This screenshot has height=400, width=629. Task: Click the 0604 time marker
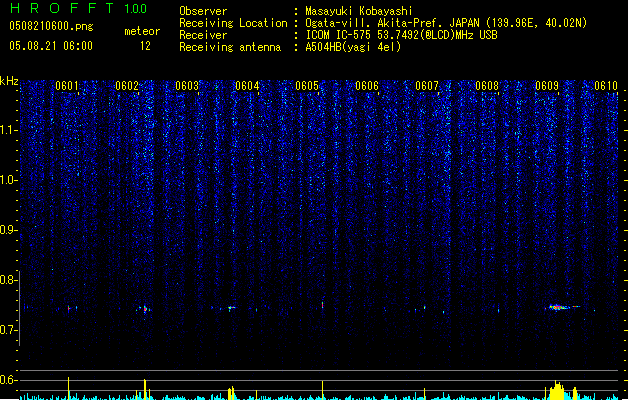click(x=247, y=86)
